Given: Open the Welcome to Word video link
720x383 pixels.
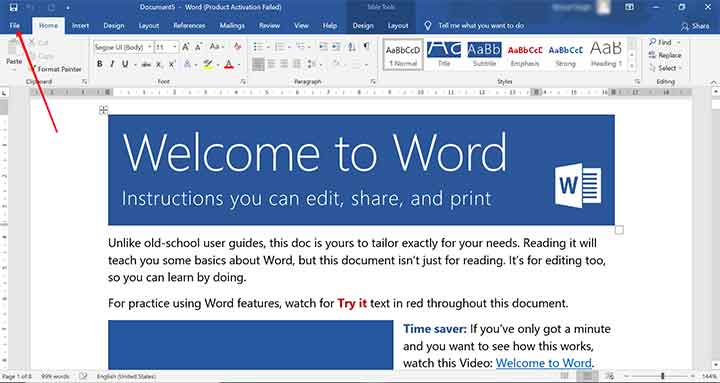Looking at the screenshot, I should pos(543,363).
